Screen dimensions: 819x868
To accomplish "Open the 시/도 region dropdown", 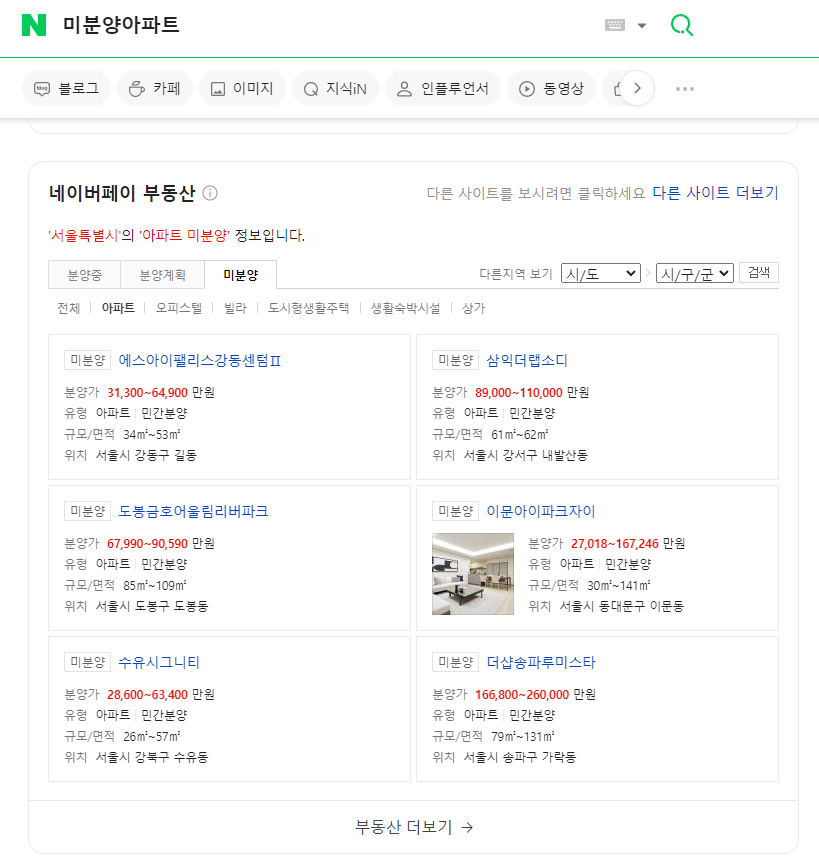I will point(601,273).
